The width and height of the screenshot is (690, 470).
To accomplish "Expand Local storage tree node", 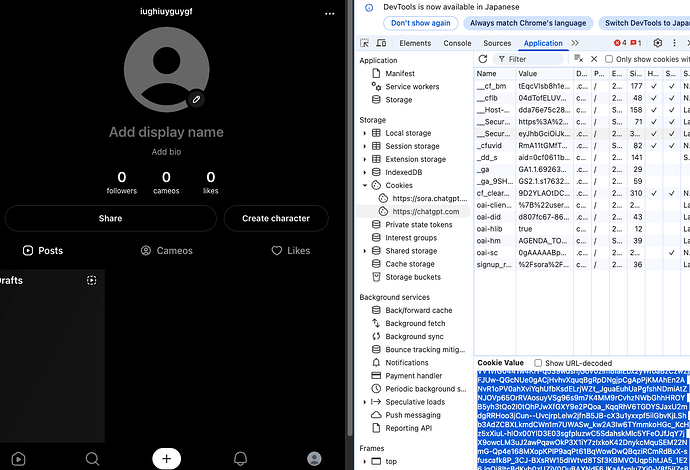I will click(364, 133).
